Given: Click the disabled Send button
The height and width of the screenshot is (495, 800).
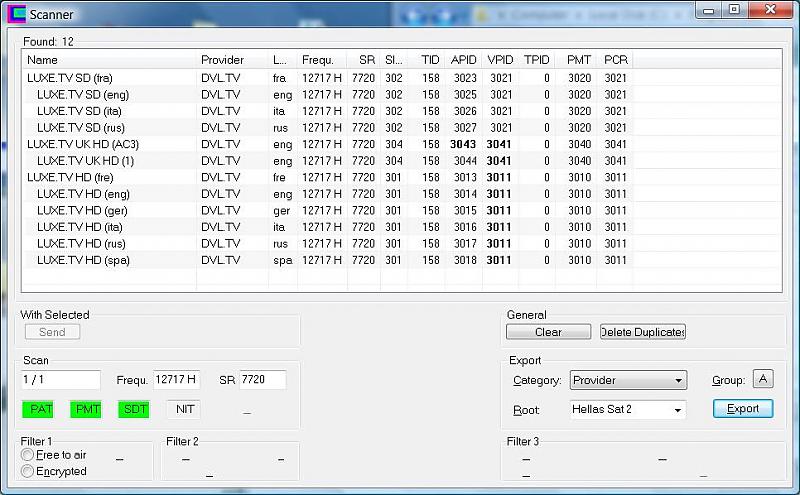Looking at the screenshot, I should (x=52, y=332).
